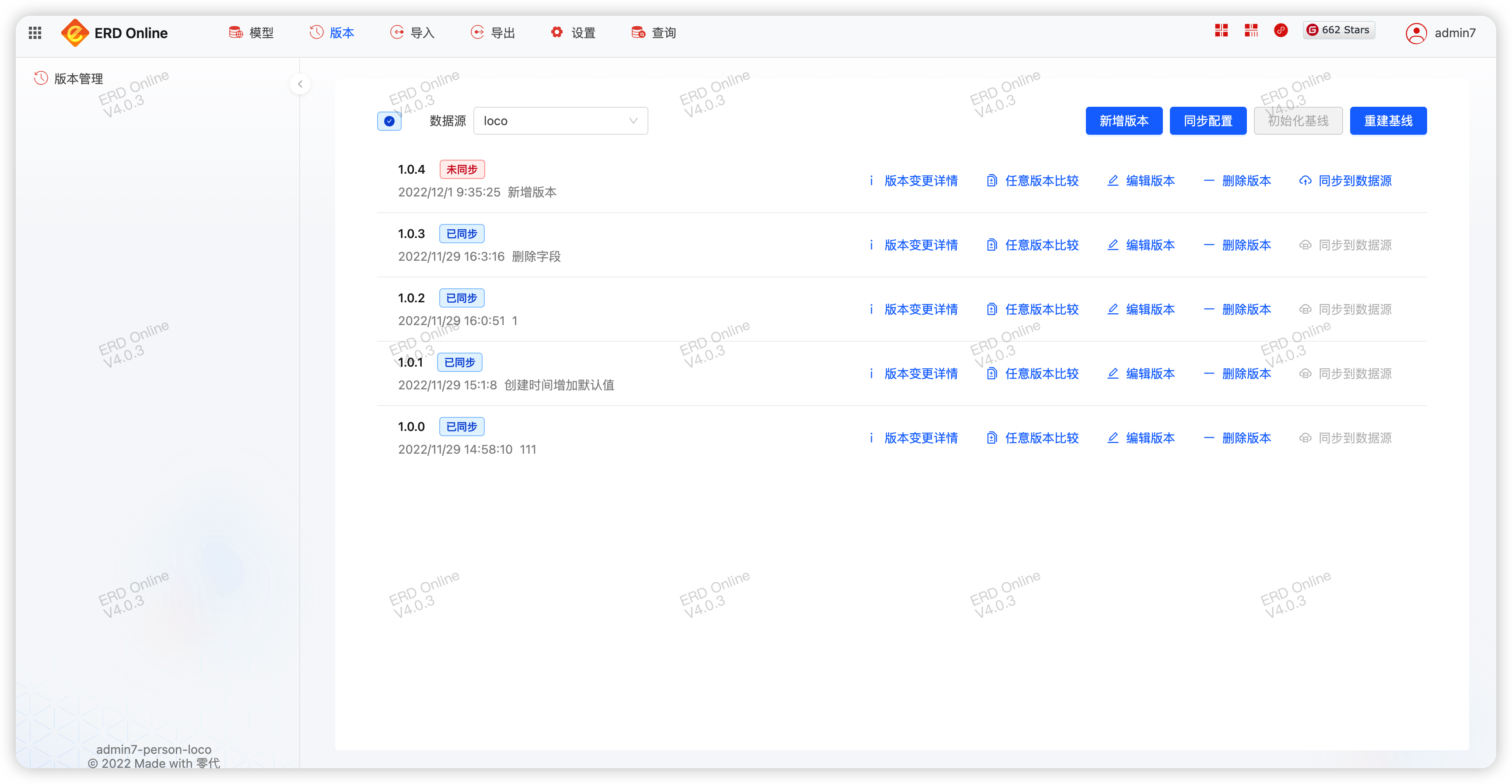Click the compare document icon for version 1.0.2
Image resolution: width=1512 pixels, height=784 pixels.
(x=991, y=309)
